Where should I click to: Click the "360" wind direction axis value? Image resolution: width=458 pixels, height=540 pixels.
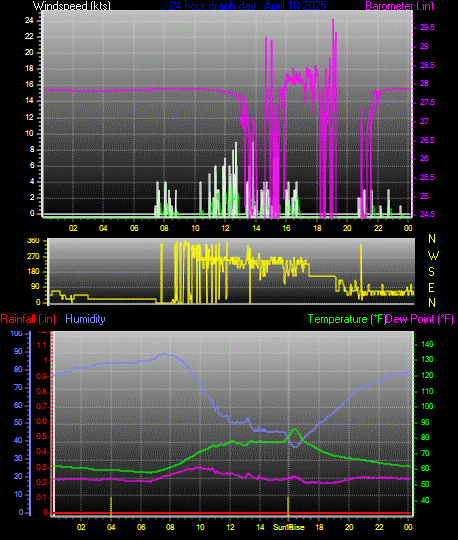click(x=33, y=240)
